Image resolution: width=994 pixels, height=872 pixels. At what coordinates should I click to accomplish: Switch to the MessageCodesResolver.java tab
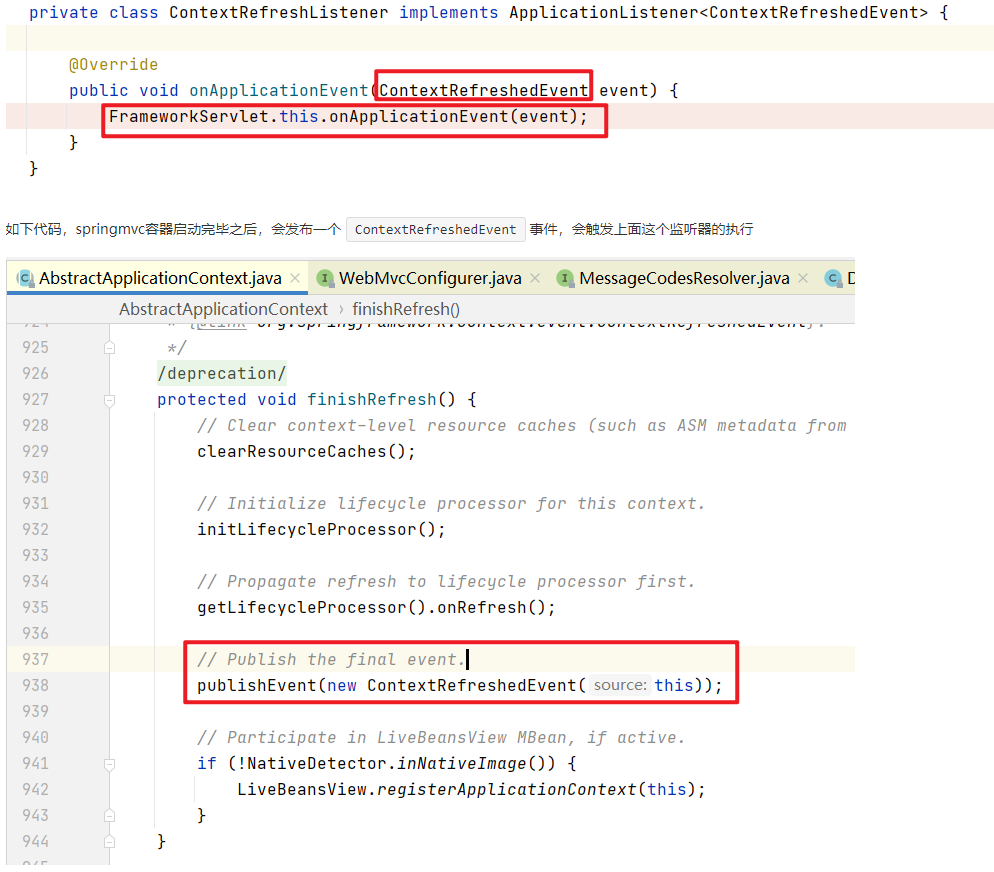pyautogui.click(x=683, y=278)
